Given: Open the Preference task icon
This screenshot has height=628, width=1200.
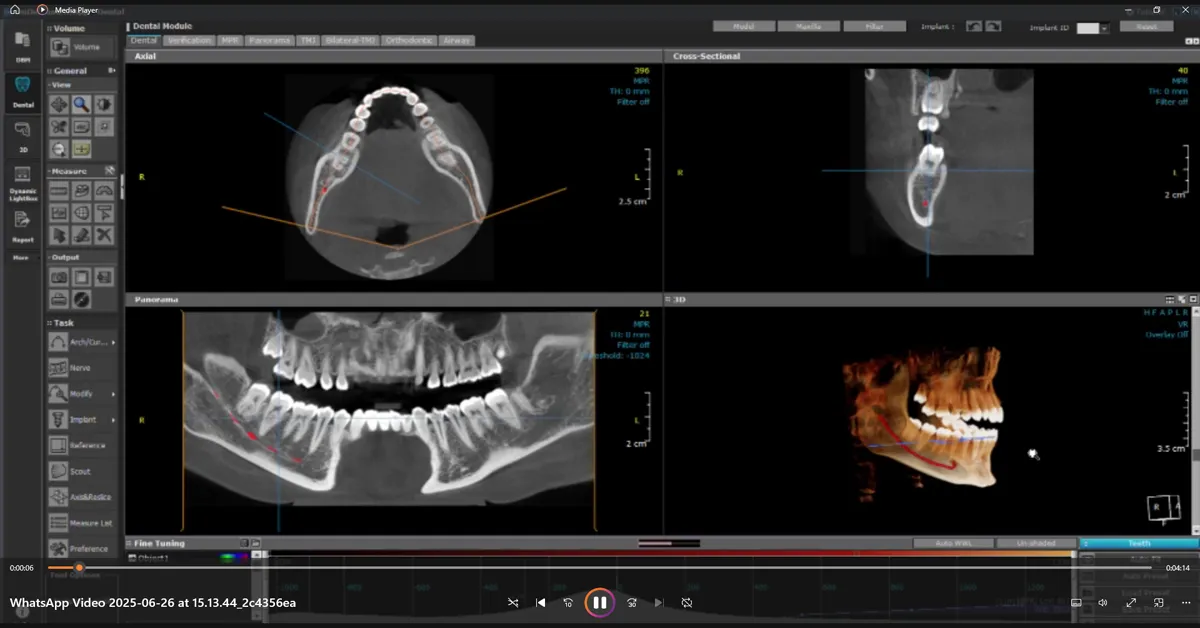Looking at the screenshot, I should pyautogui.click(x=59, y=548).
